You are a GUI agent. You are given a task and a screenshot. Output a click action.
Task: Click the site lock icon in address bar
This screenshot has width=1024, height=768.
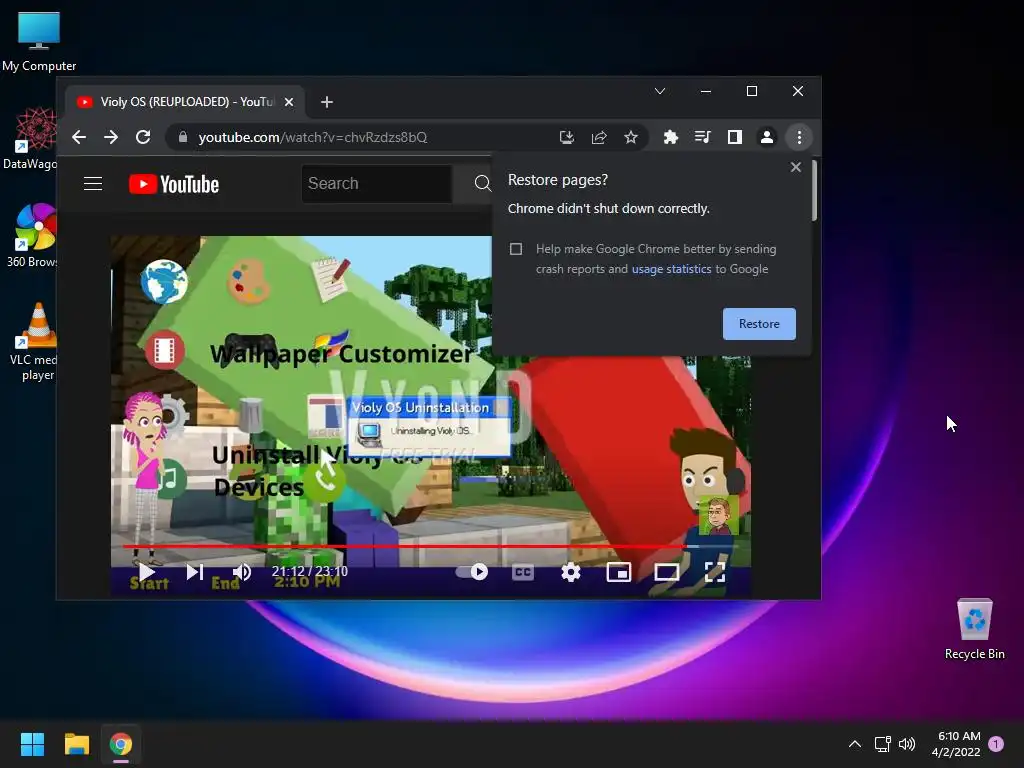tap(183, 137)
